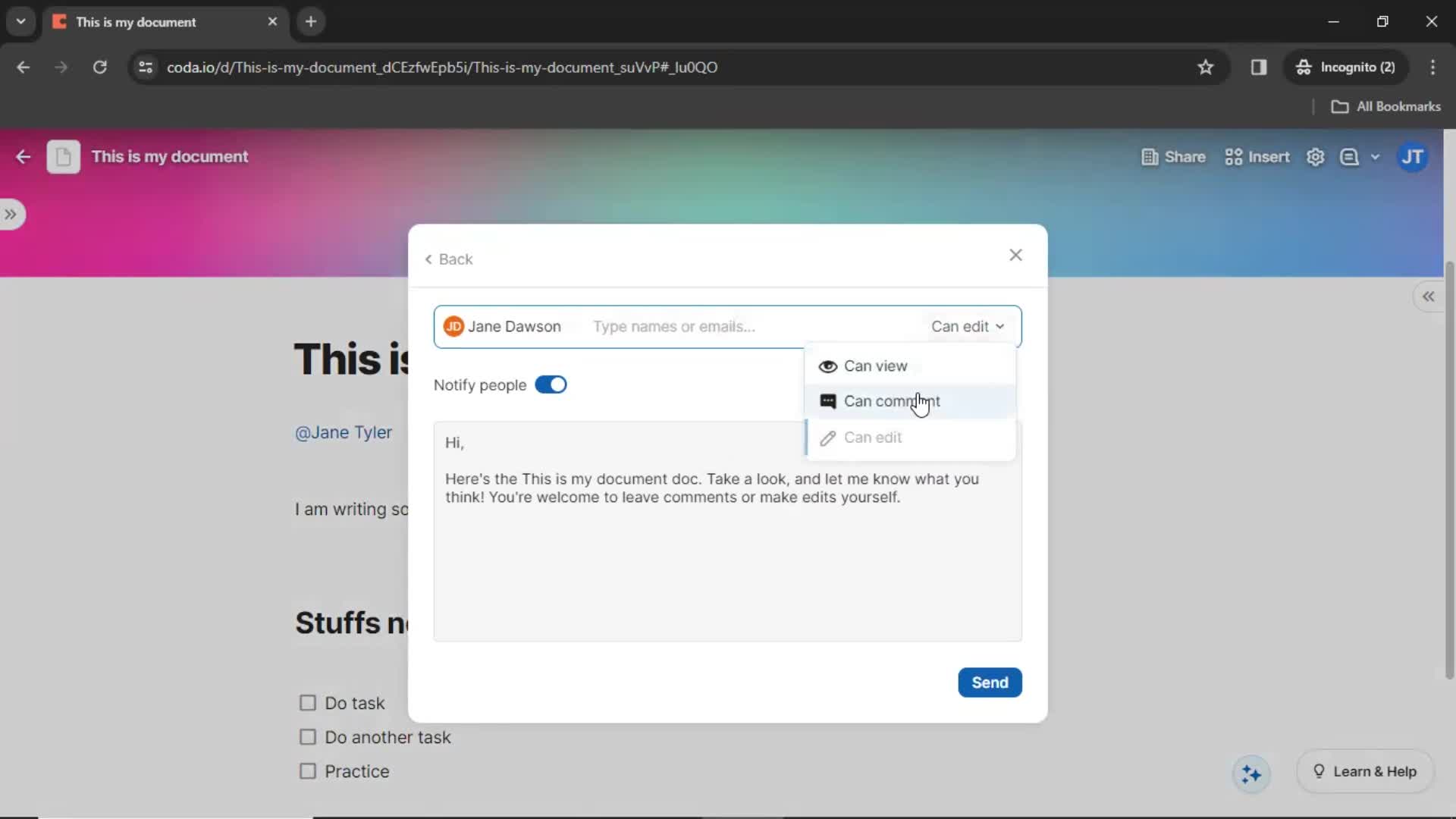Check the Do task checkbox

pos(308,703)
